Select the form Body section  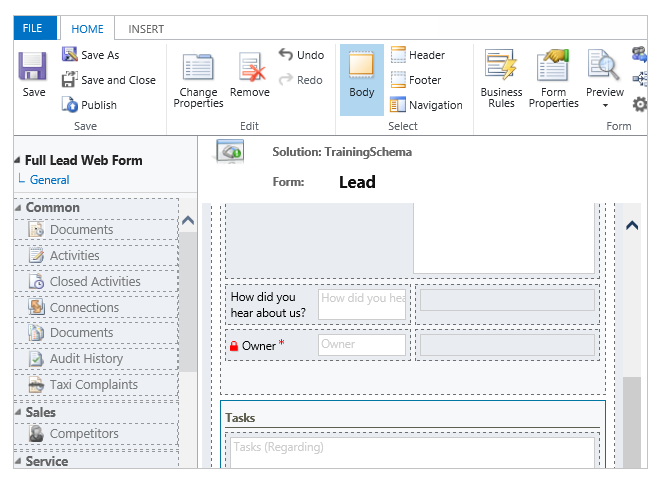click(x=361, y=79)
